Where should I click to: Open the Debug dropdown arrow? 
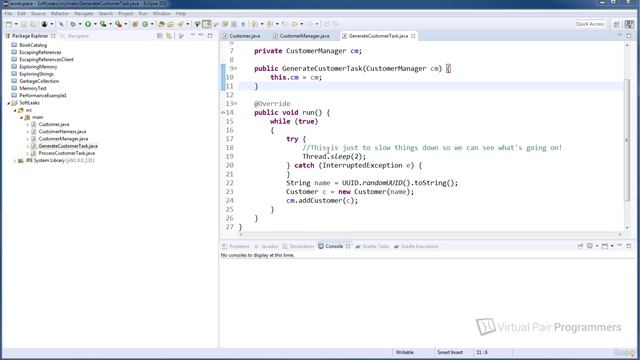(x=80, y=24)
